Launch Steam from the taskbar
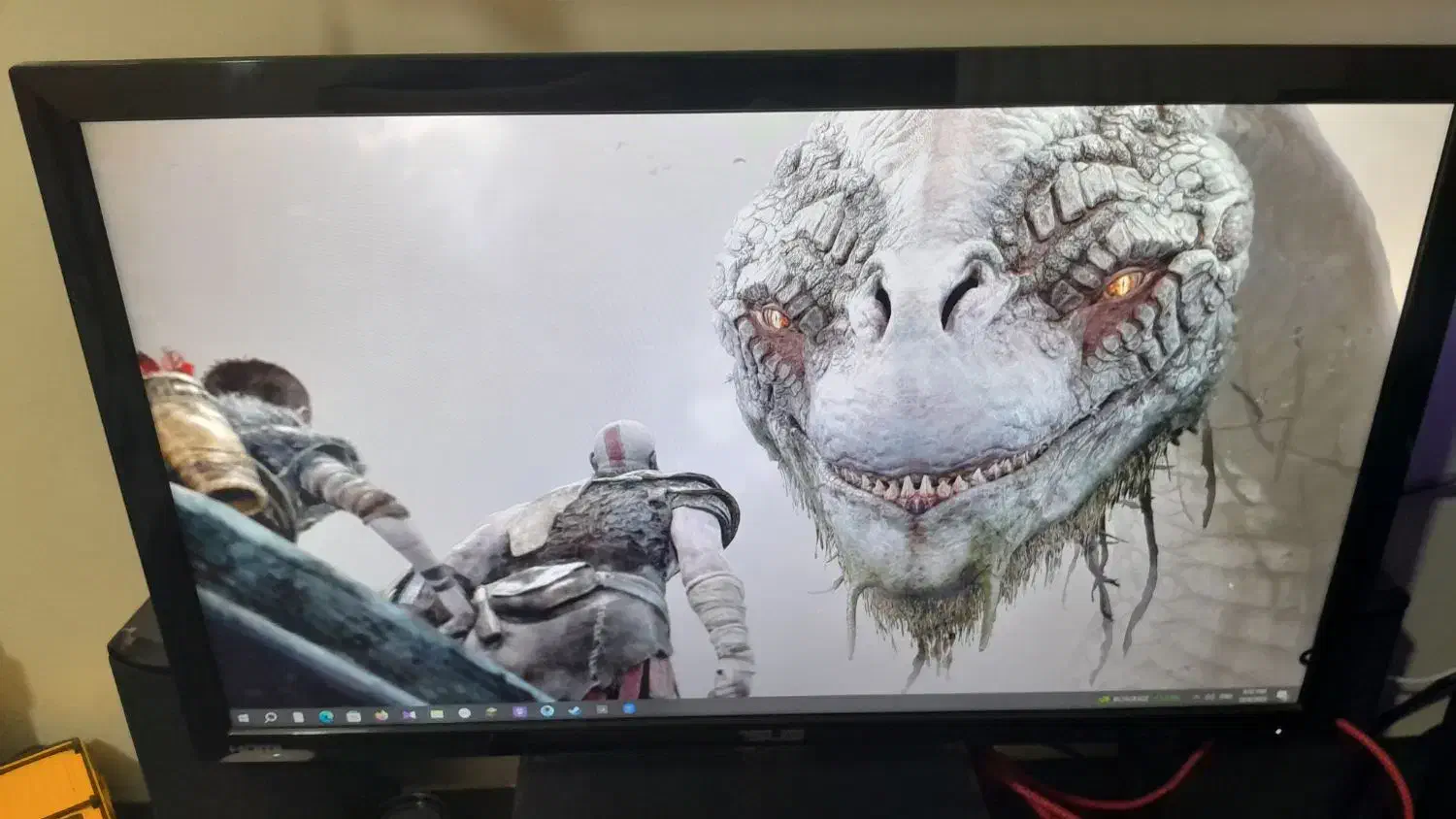The image size is (1456, 819). click(x=575, y=710)
